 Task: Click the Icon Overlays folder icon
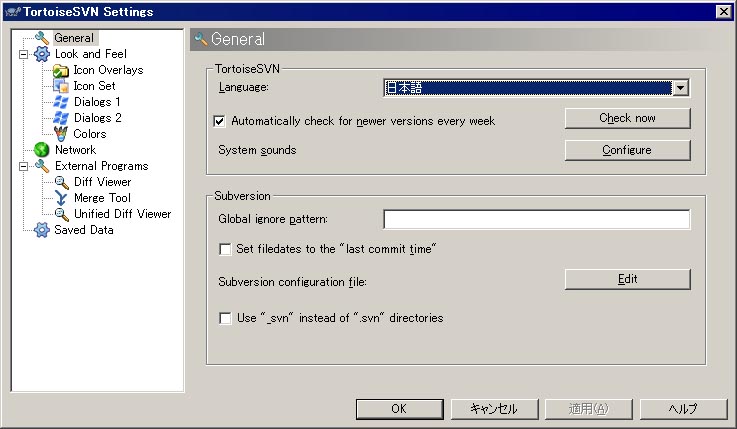61,70
